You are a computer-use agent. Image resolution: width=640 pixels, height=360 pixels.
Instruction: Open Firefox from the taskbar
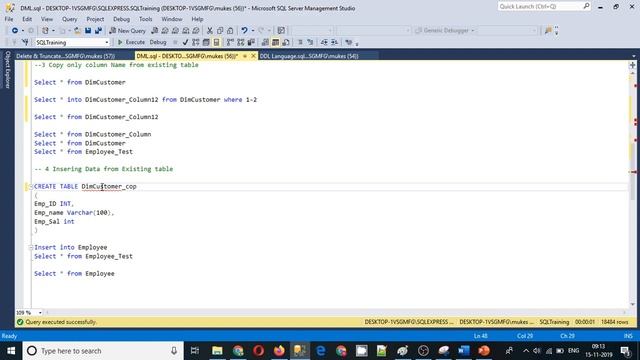(279, 351)
